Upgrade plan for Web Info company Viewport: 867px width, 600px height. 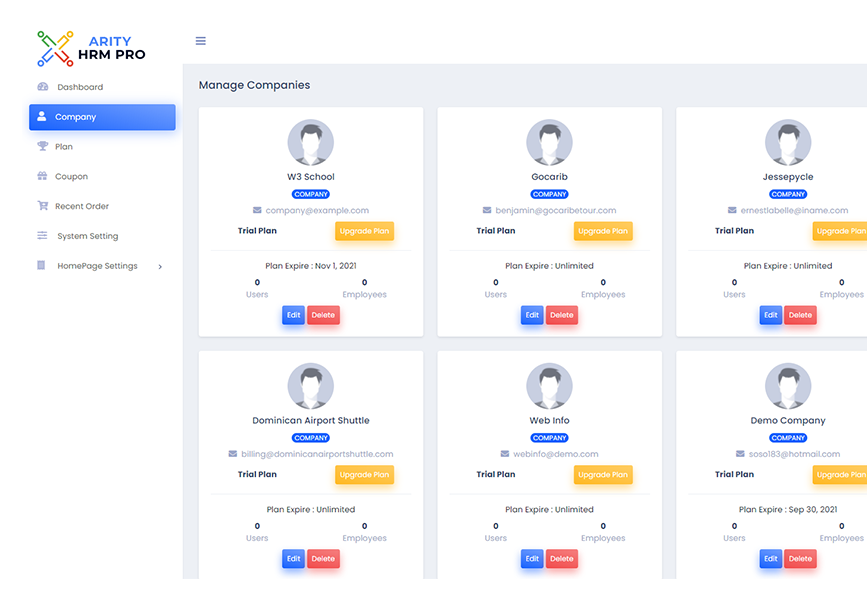pyautogui.click(x=603, y=475)
